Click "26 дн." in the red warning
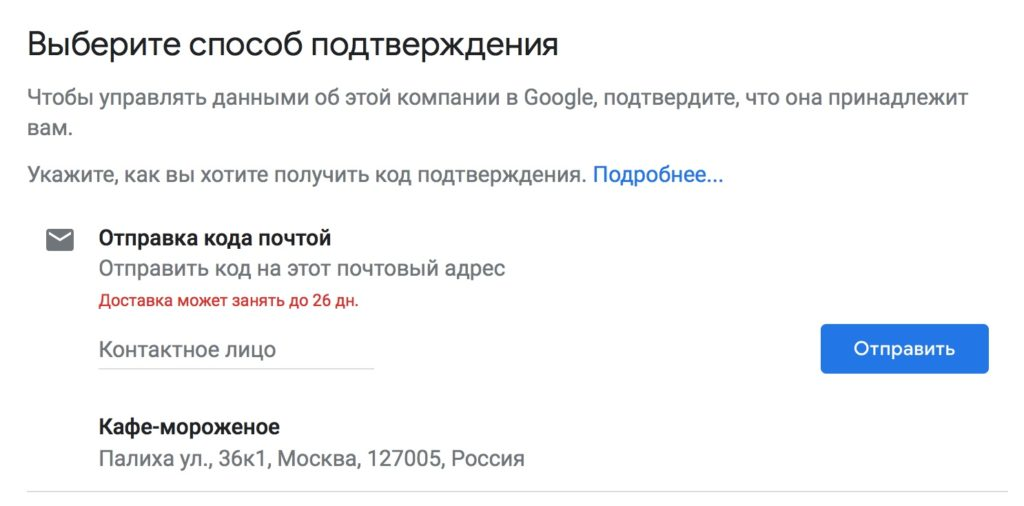1024x506 pixels. pyautogui.click(x=335, y=301)
